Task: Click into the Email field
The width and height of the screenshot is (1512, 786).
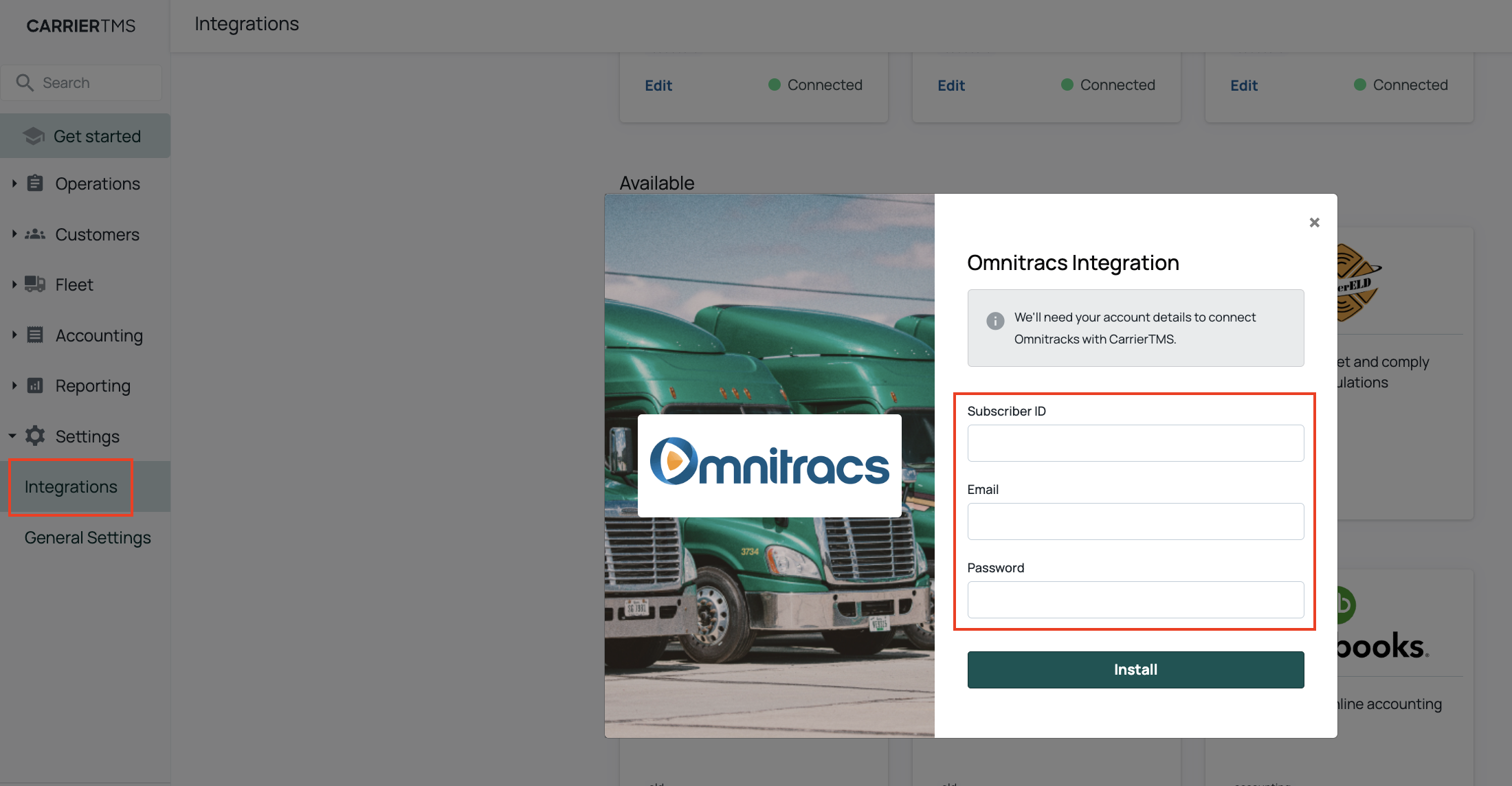Action: pos(1135,521)
